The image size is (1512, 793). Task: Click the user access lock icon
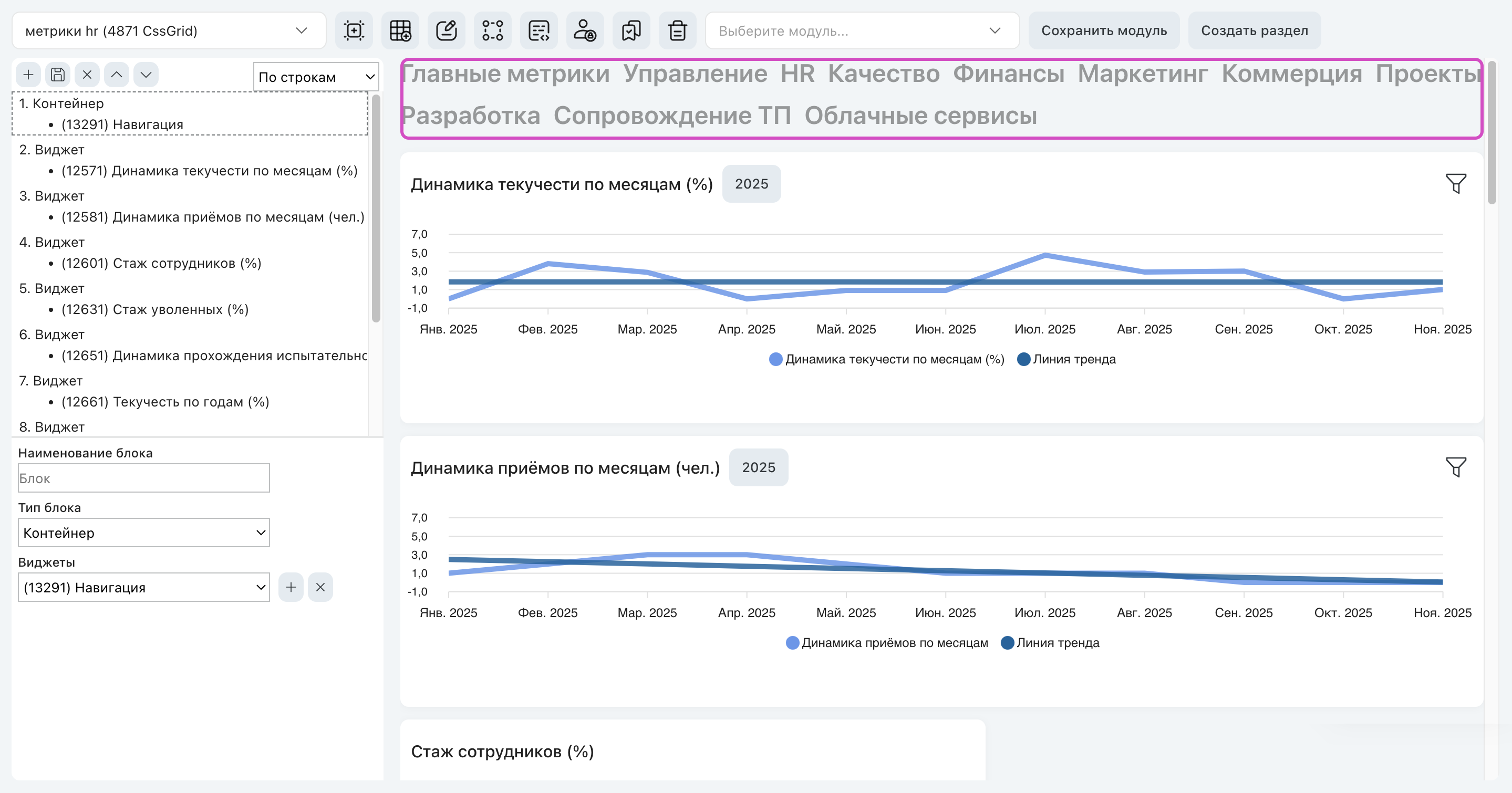pos(585,30)
